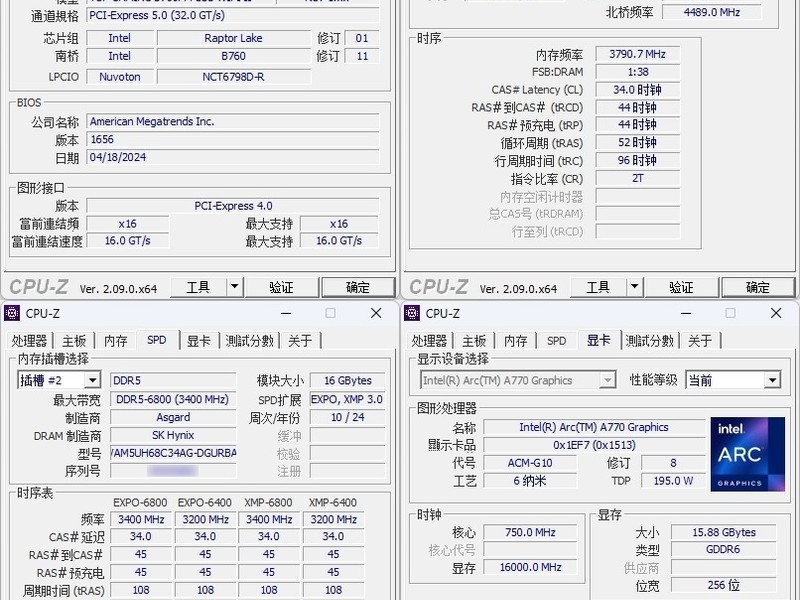800x600 pixels.
Task: Click the American Megatrends Inc. BIOS field
Action: pyautogui.click(x=233, y=121)
